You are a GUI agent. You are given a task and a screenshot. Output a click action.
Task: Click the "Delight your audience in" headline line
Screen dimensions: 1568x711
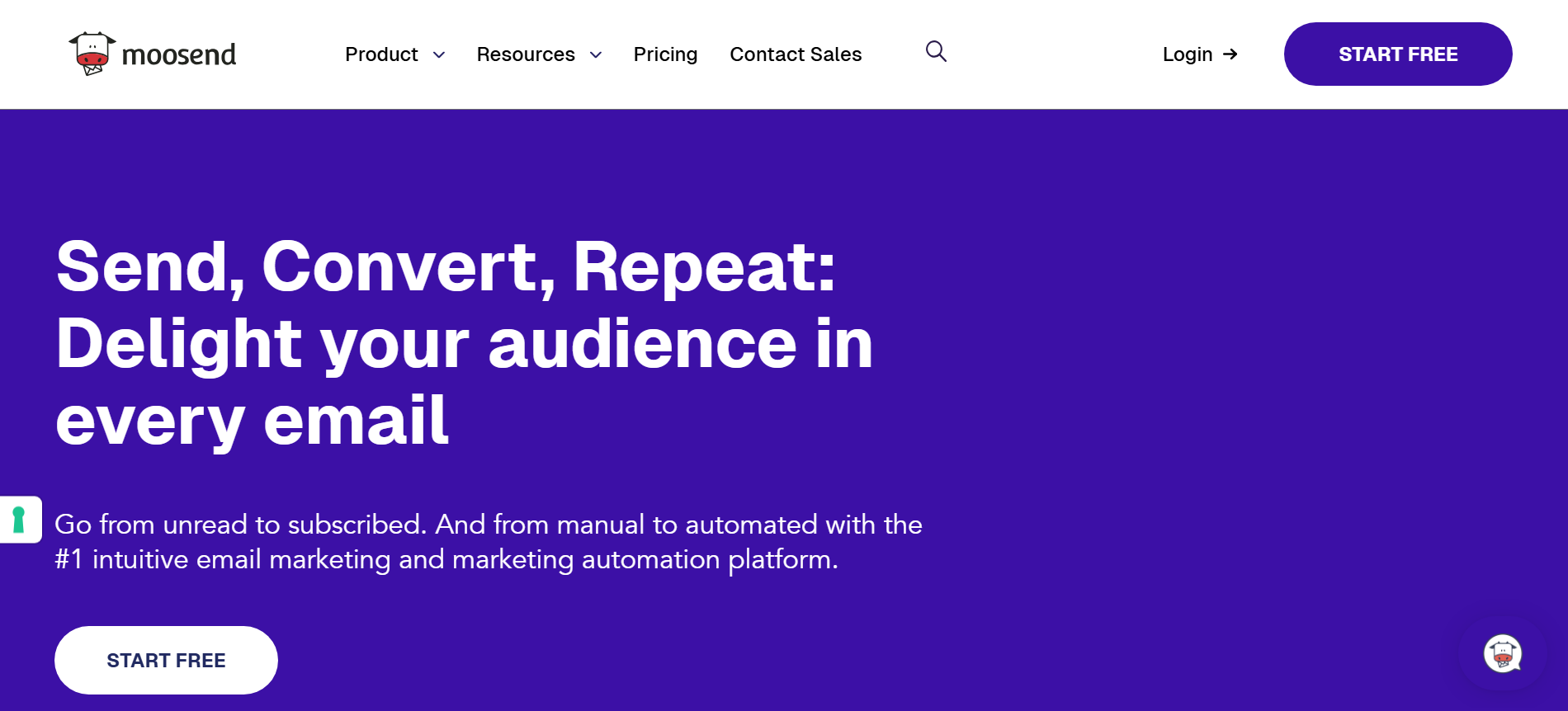[x=464, y=344]
